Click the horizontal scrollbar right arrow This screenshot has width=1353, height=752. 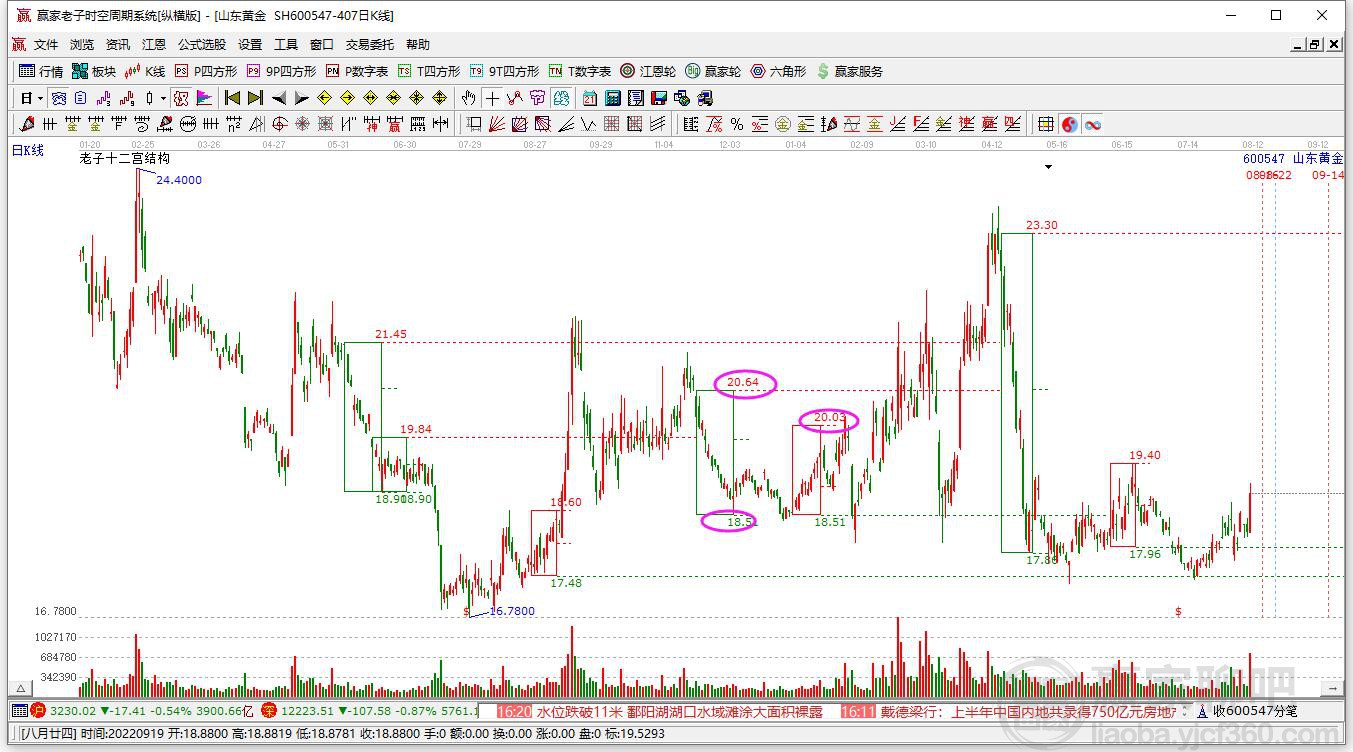click(1333, 689)
